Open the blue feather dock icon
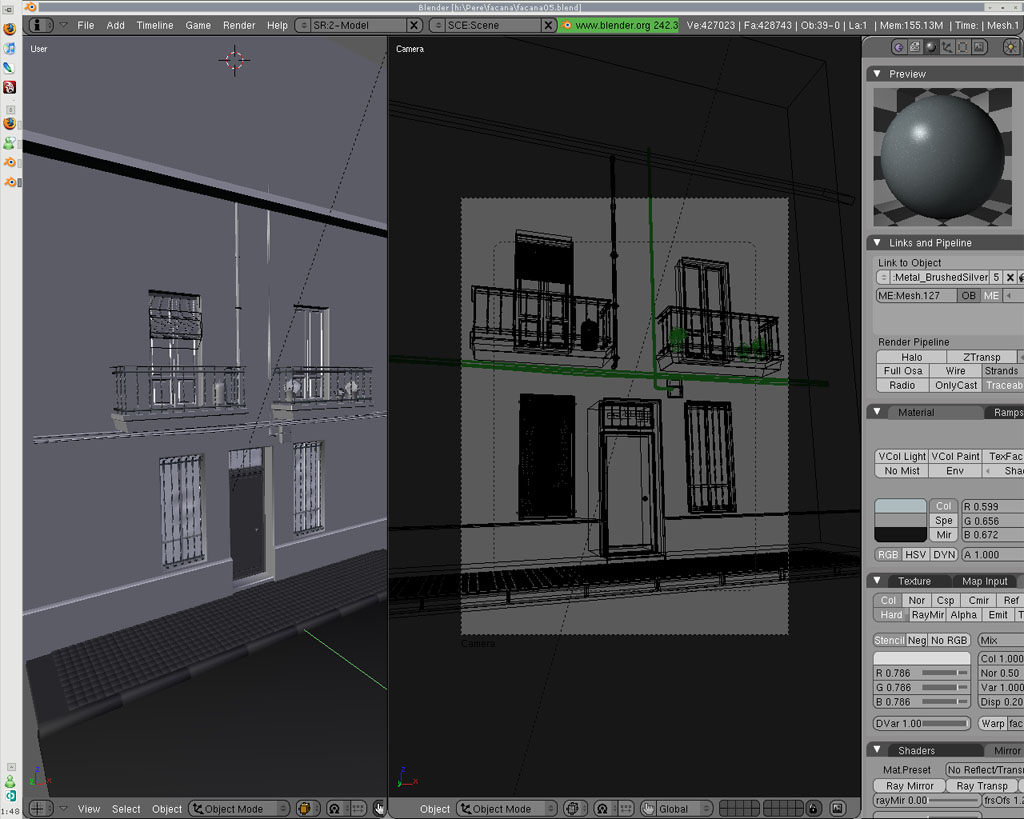This screenshot has width=1024, height=819. coord(9,67)
